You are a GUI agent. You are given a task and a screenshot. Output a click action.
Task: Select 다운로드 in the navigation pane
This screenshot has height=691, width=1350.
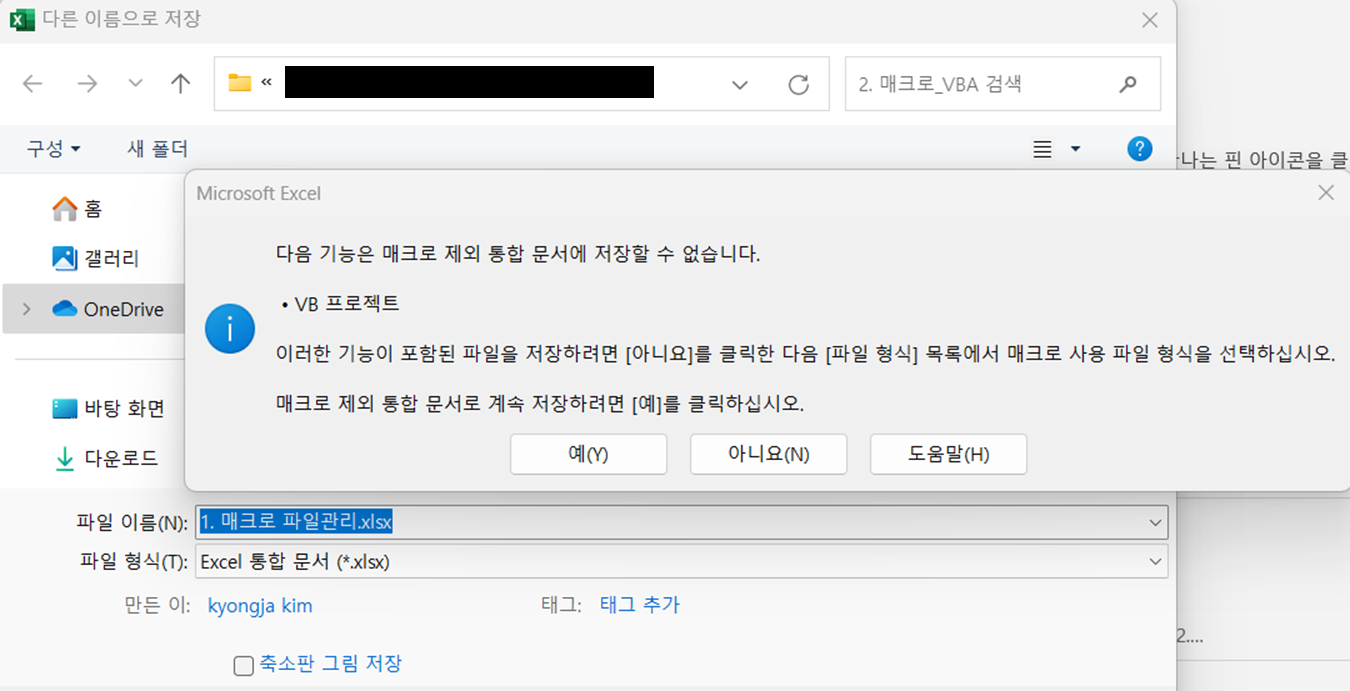pyautogui.click(x=105, y=459)
